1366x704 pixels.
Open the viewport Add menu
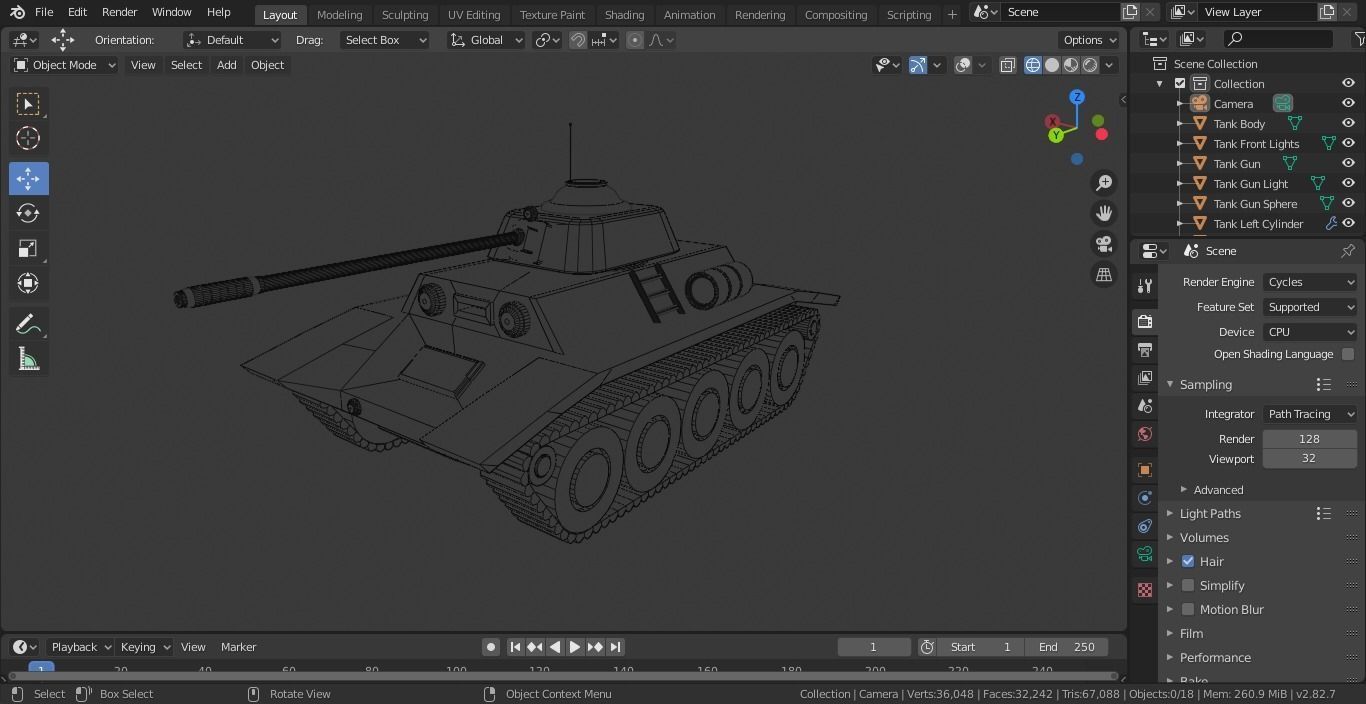227,65
